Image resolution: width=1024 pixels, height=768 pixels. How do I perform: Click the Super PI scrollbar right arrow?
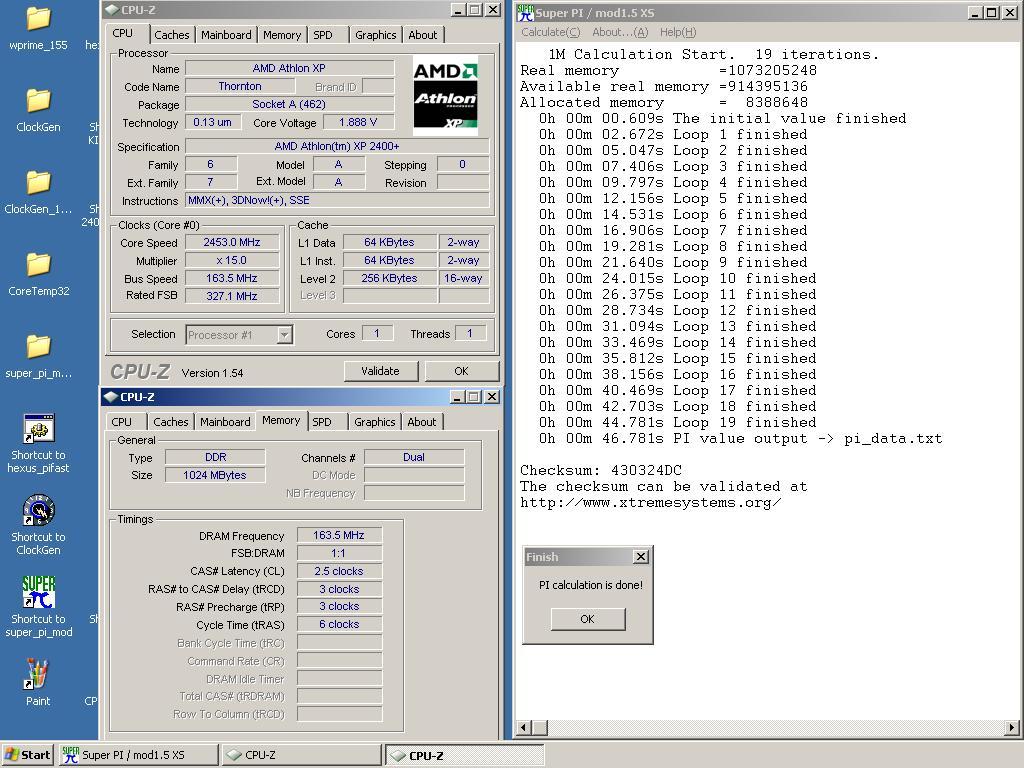pyautogui.click(x=1012, y=727)
